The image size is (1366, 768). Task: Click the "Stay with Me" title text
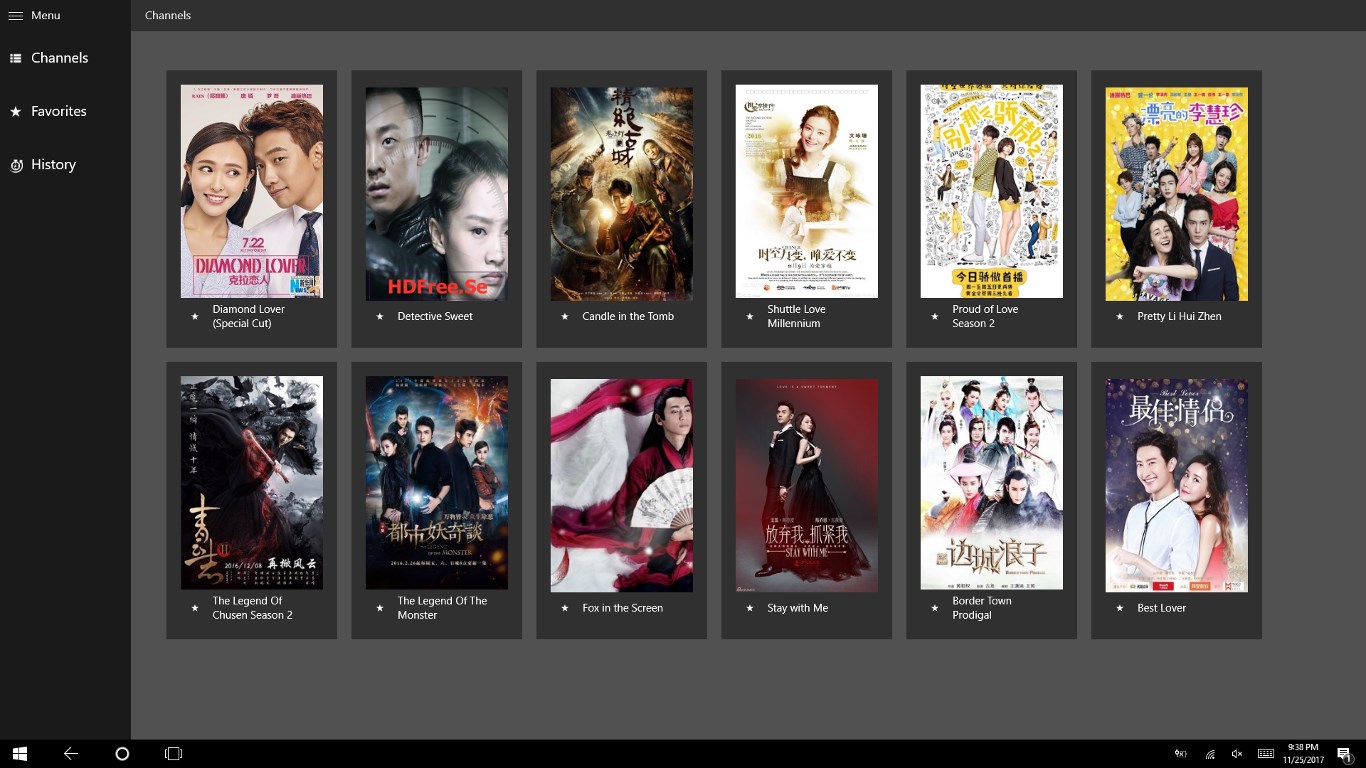[797, 608]
